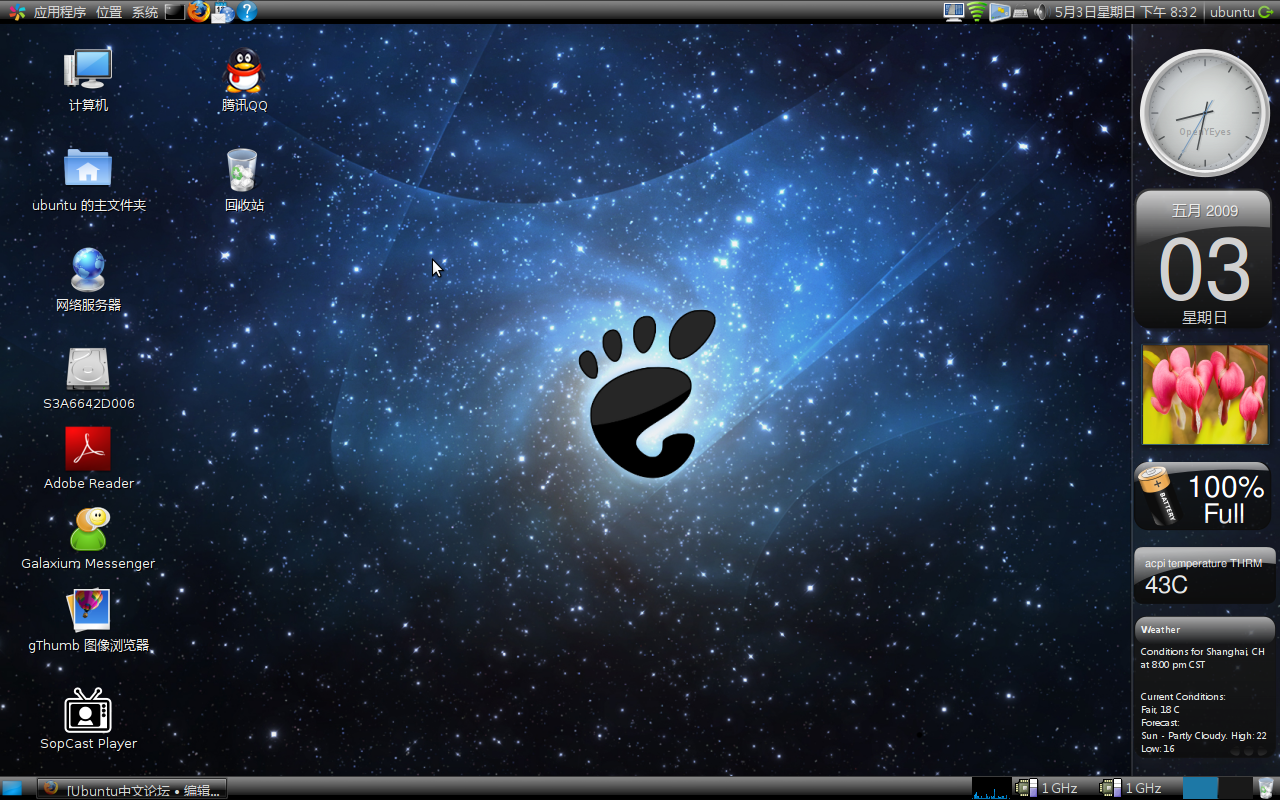
Task: Click the "Conditions for Shanghai, CH" text
Action: click(1202, 651)
